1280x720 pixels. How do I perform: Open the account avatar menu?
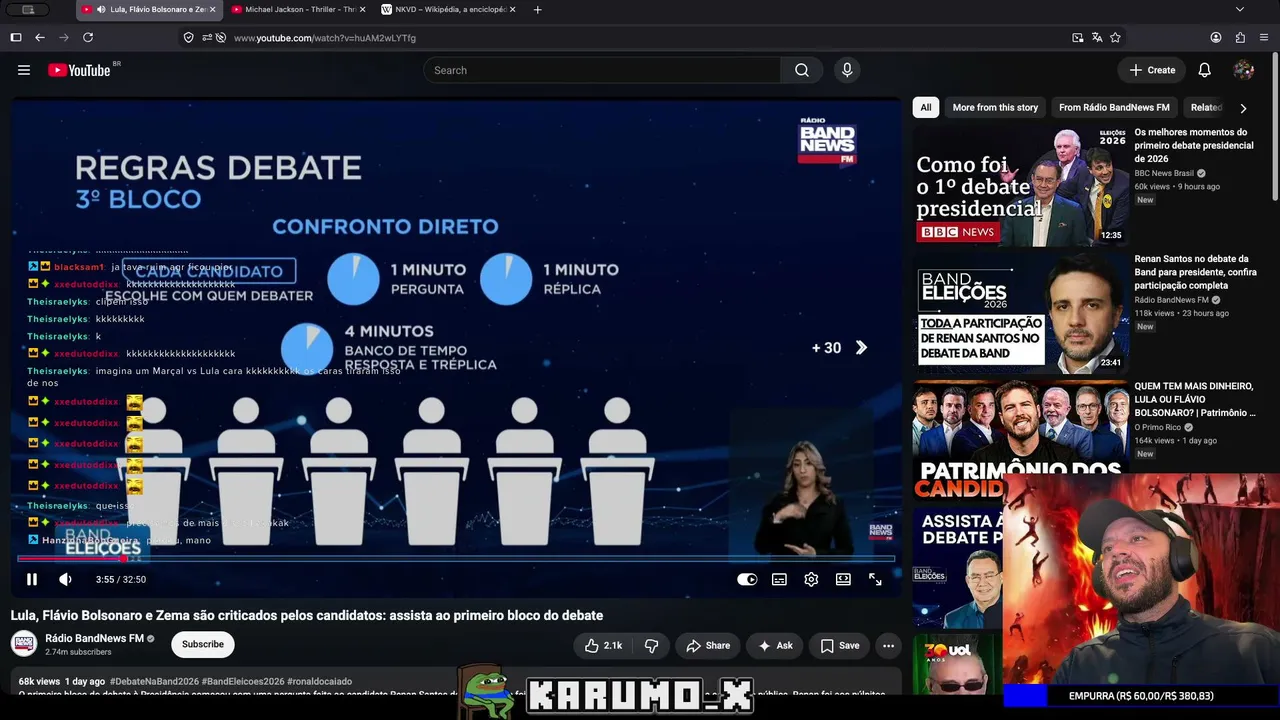[x=1244, y=70]
